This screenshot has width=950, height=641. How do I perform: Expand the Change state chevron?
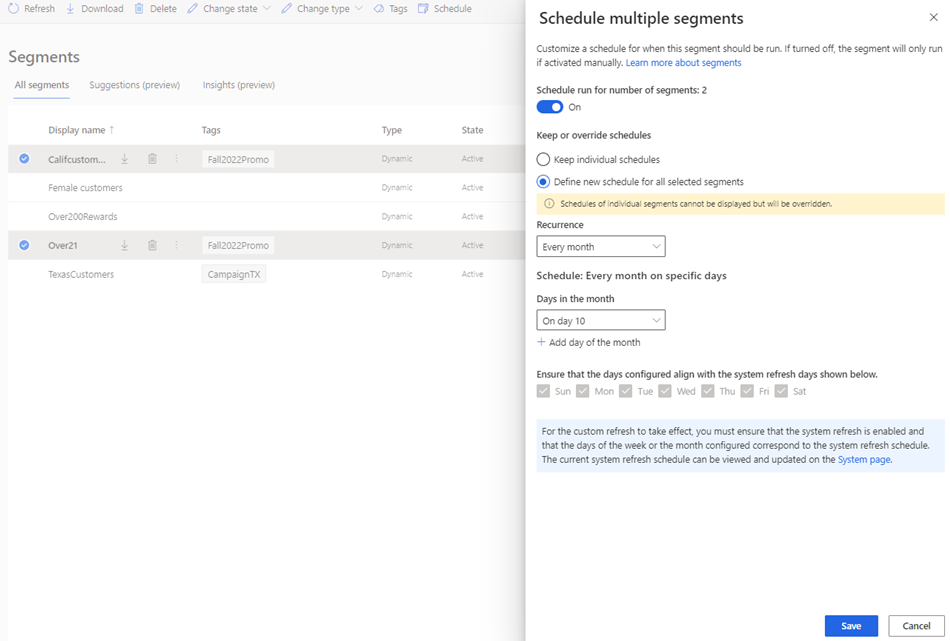pos(267,8)
